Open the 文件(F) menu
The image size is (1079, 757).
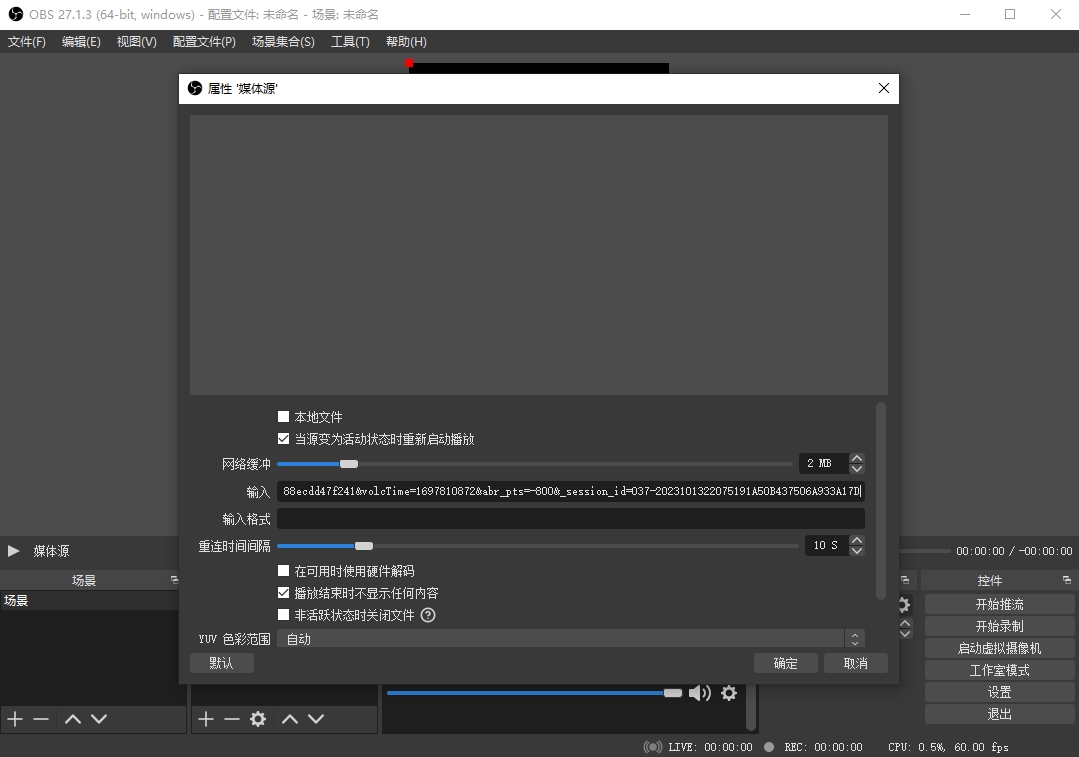click(27, 42)
